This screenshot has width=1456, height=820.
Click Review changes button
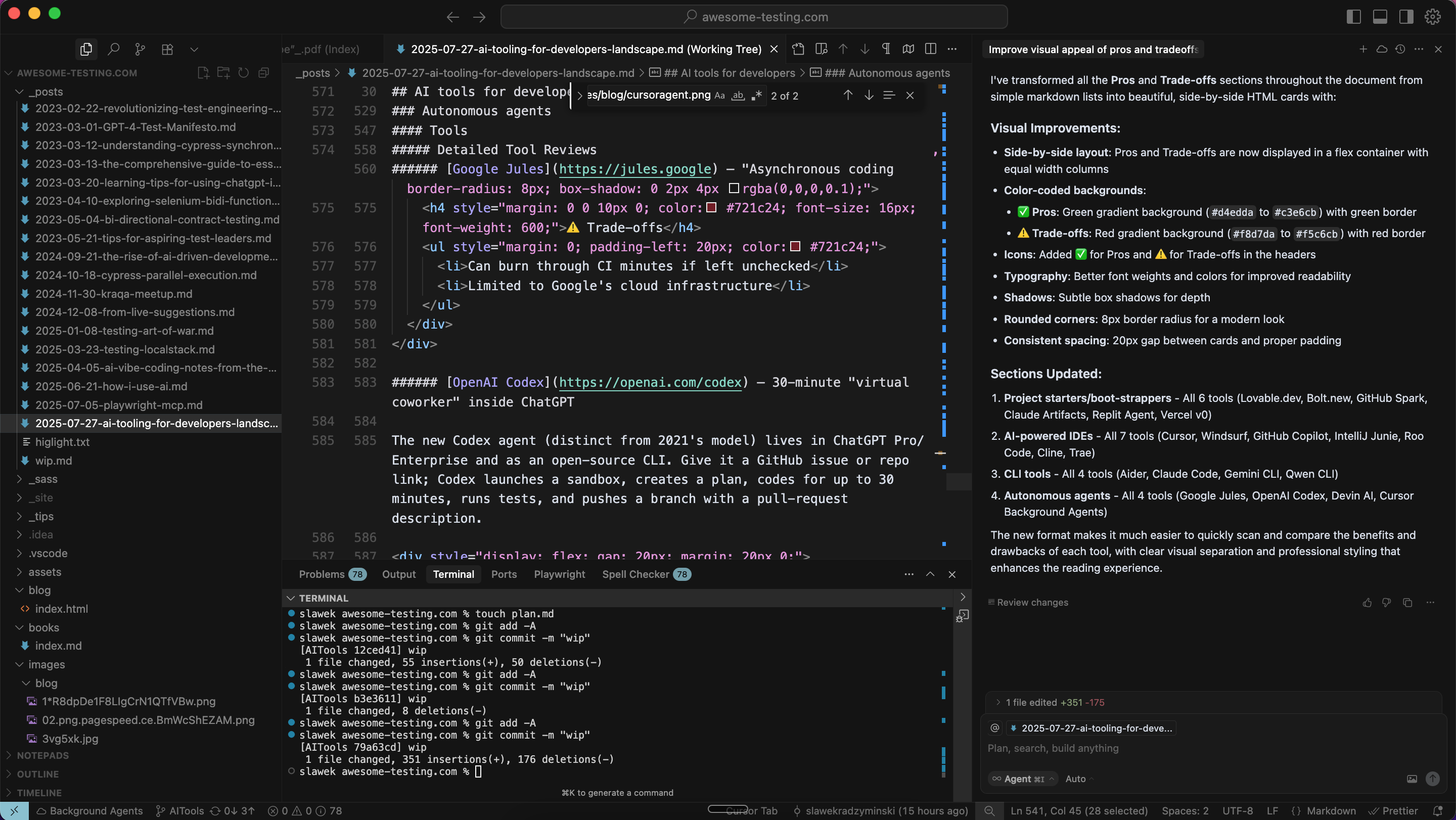[1028, 603]
